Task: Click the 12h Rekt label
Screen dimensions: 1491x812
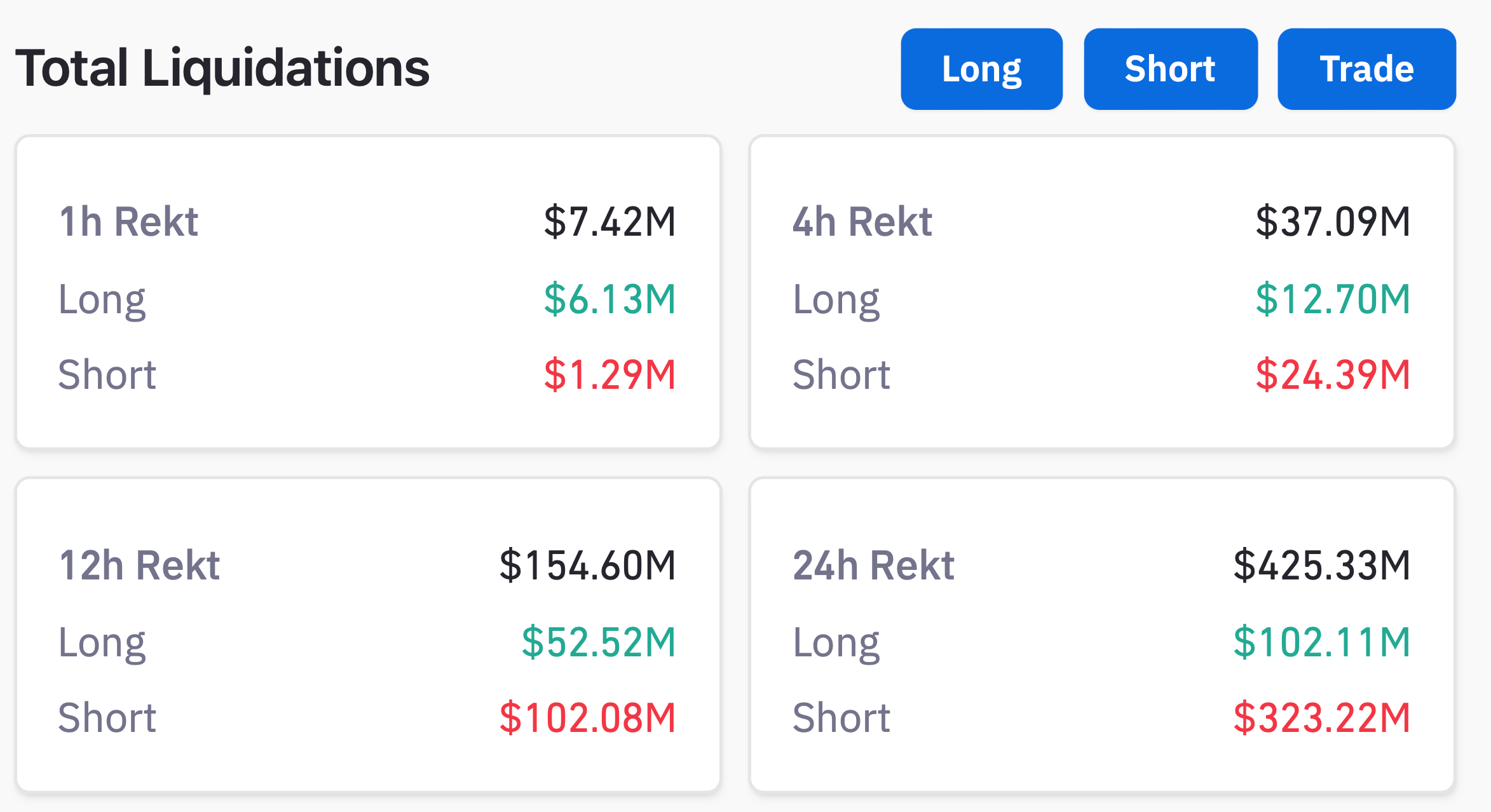Action: [139, 565]
